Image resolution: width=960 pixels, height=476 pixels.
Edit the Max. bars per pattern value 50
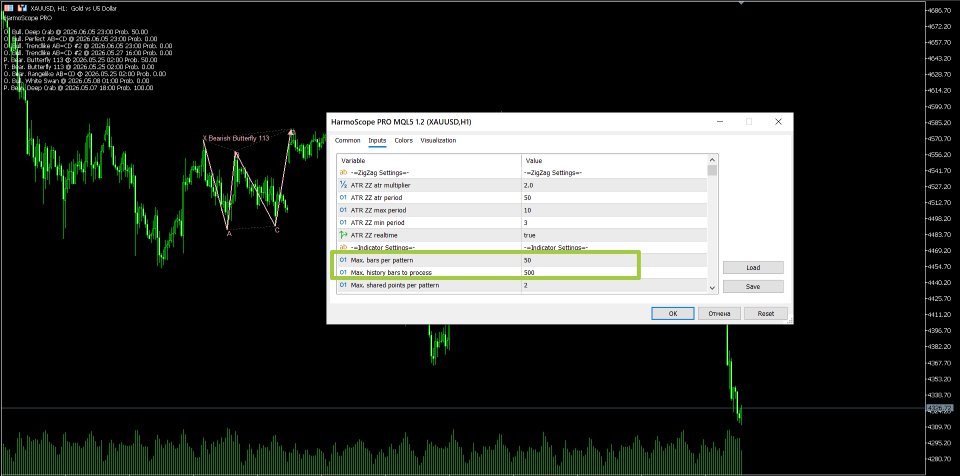pos(614,260)
